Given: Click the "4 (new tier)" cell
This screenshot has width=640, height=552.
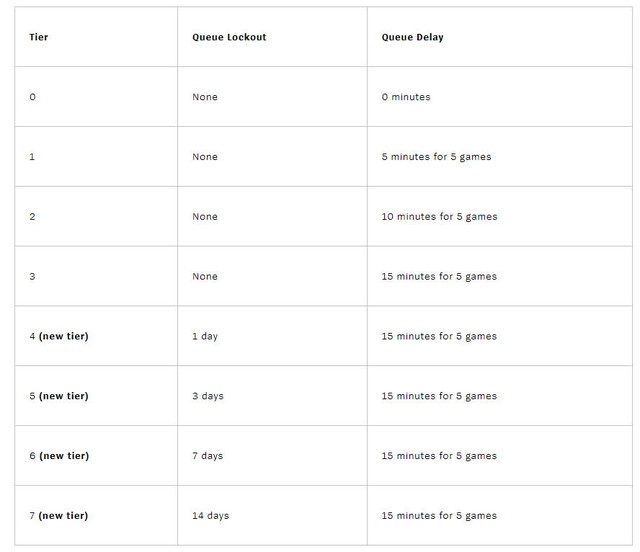Looking at the screenshot, I should tap(59, 336).
